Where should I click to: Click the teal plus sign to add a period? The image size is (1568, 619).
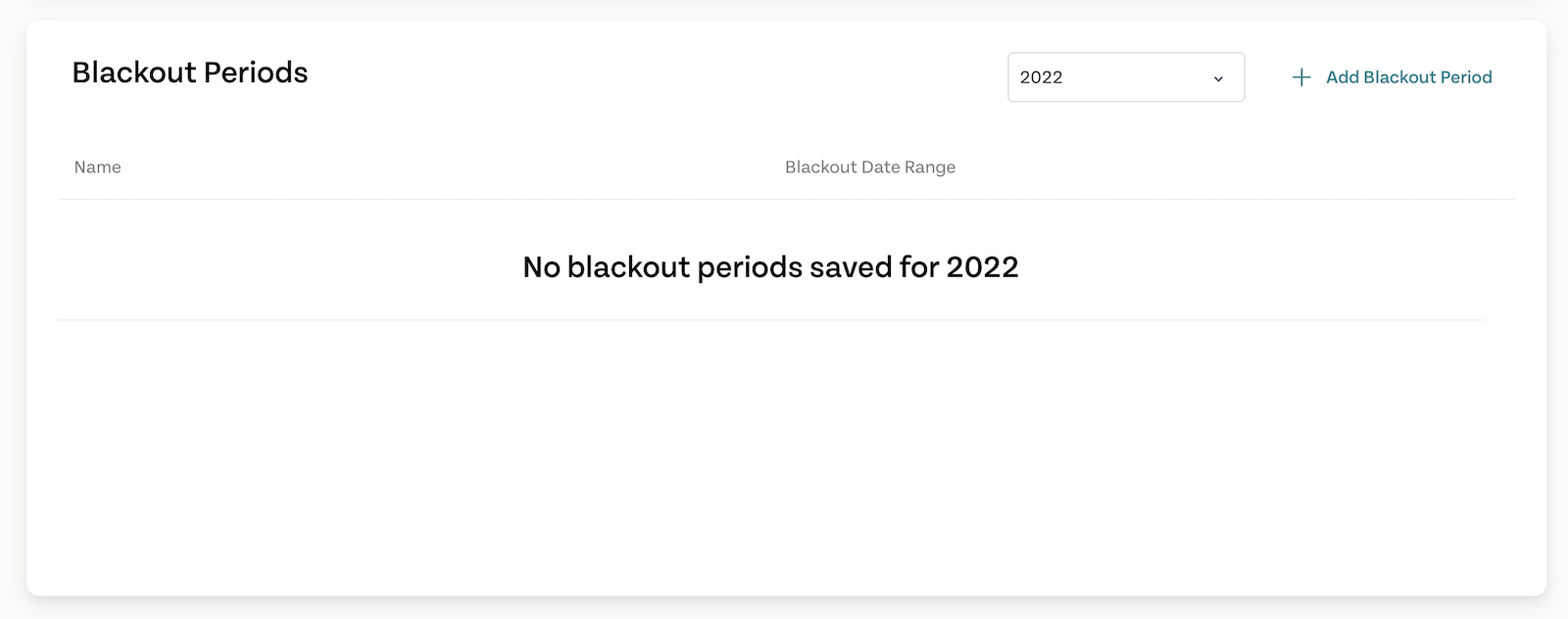1301,77
